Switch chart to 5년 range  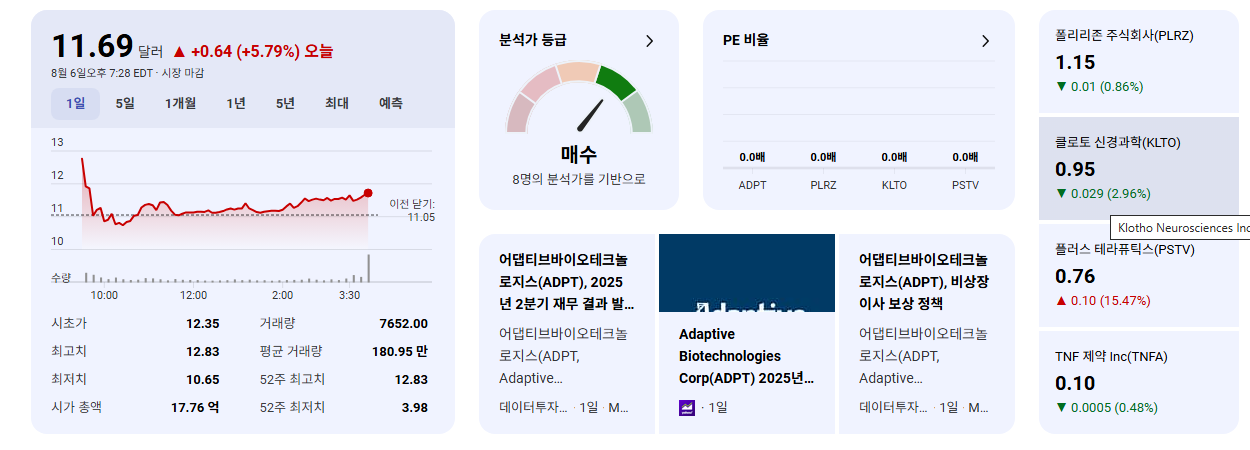click(286, 103)
